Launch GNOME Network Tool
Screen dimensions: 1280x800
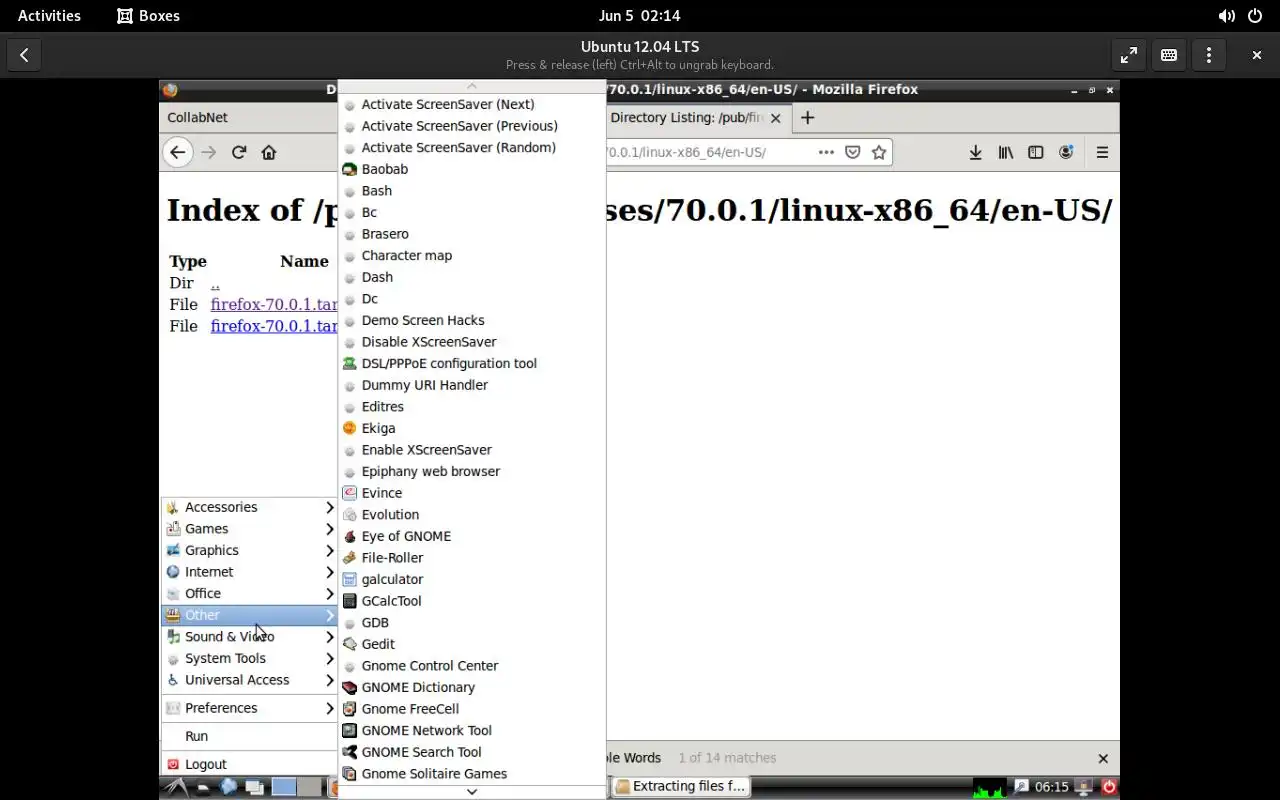[471, 730]
